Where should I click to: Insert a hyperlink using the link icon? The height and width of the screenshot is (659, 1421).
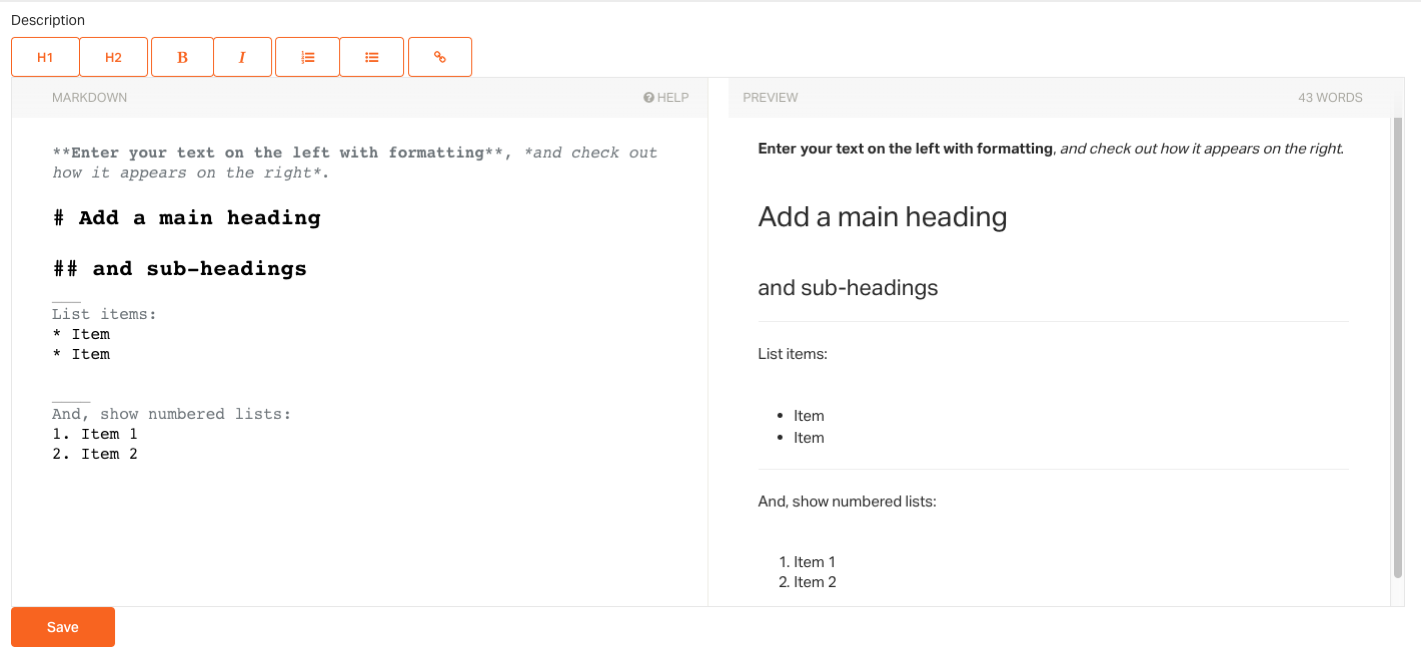click(439, 57)
